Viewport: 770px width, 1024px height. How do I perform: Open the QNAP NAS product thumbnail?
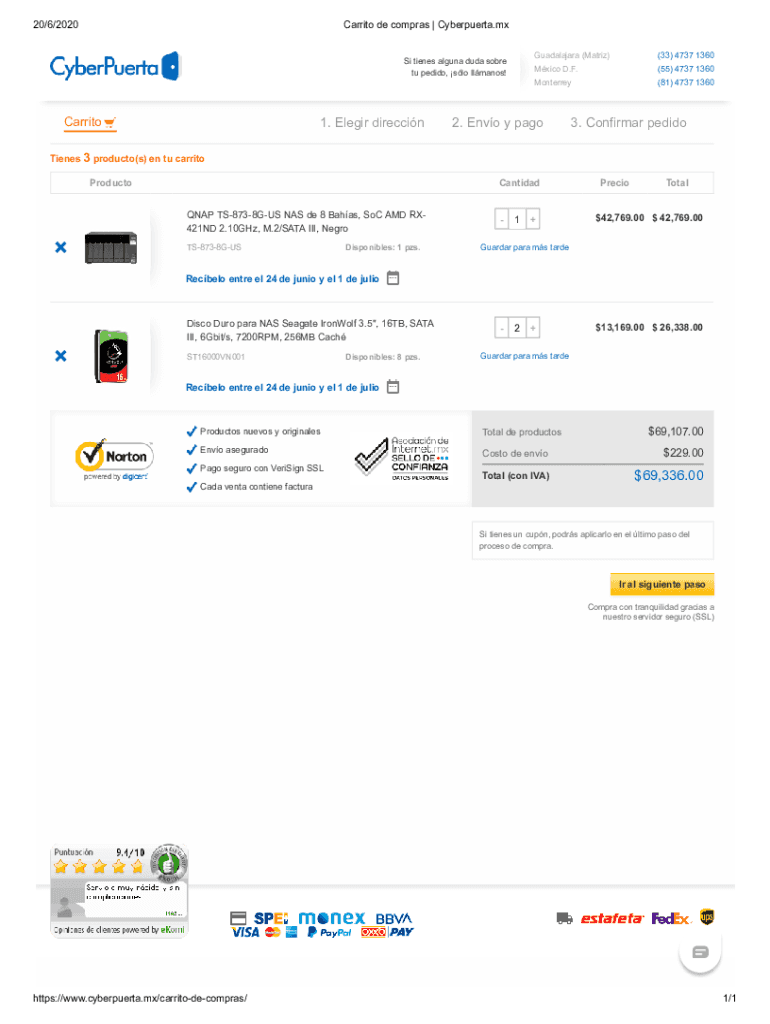tap(111, 248)
